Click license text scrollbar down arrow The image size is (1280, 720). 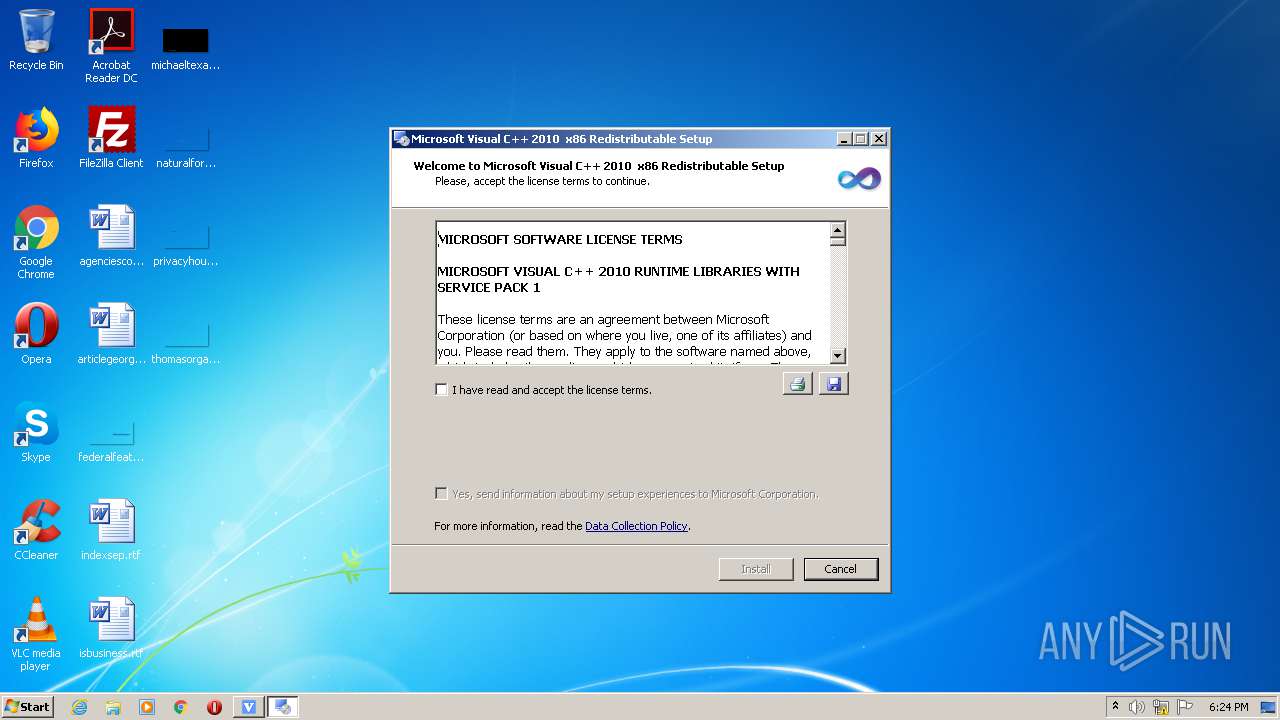click(x=838, y=356)
